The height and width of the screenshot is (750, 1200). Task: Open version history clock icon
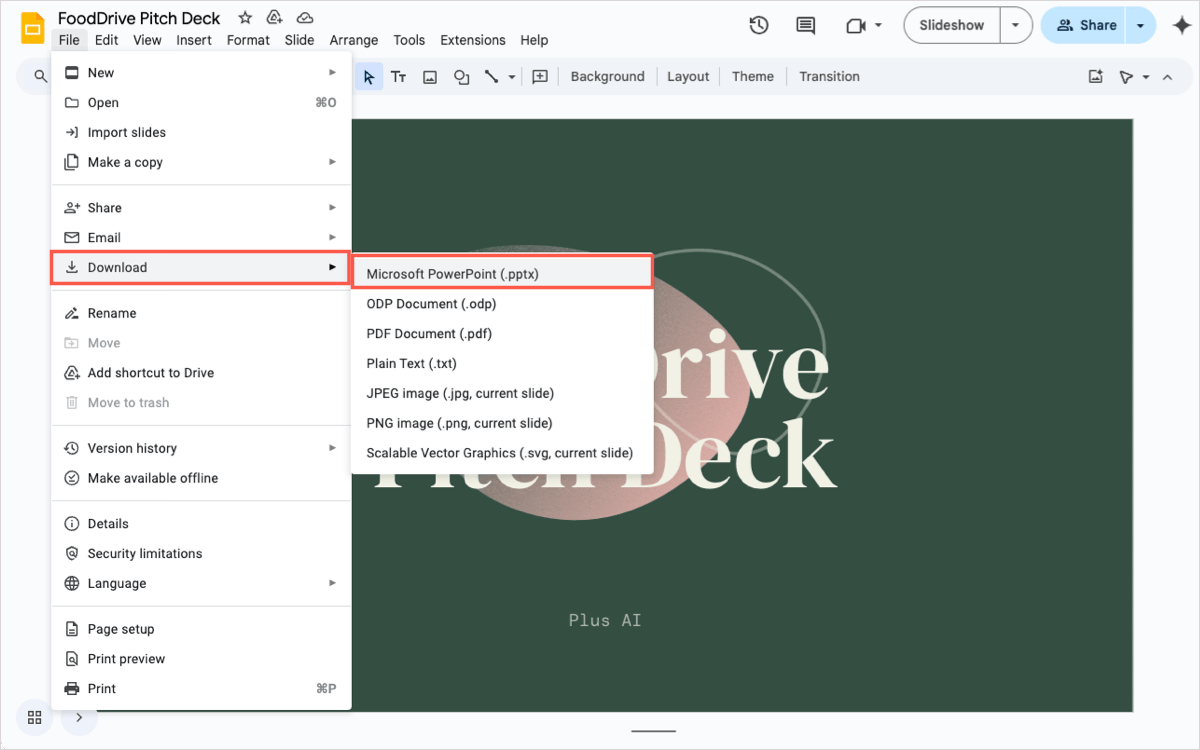click(x=758, y=25)
